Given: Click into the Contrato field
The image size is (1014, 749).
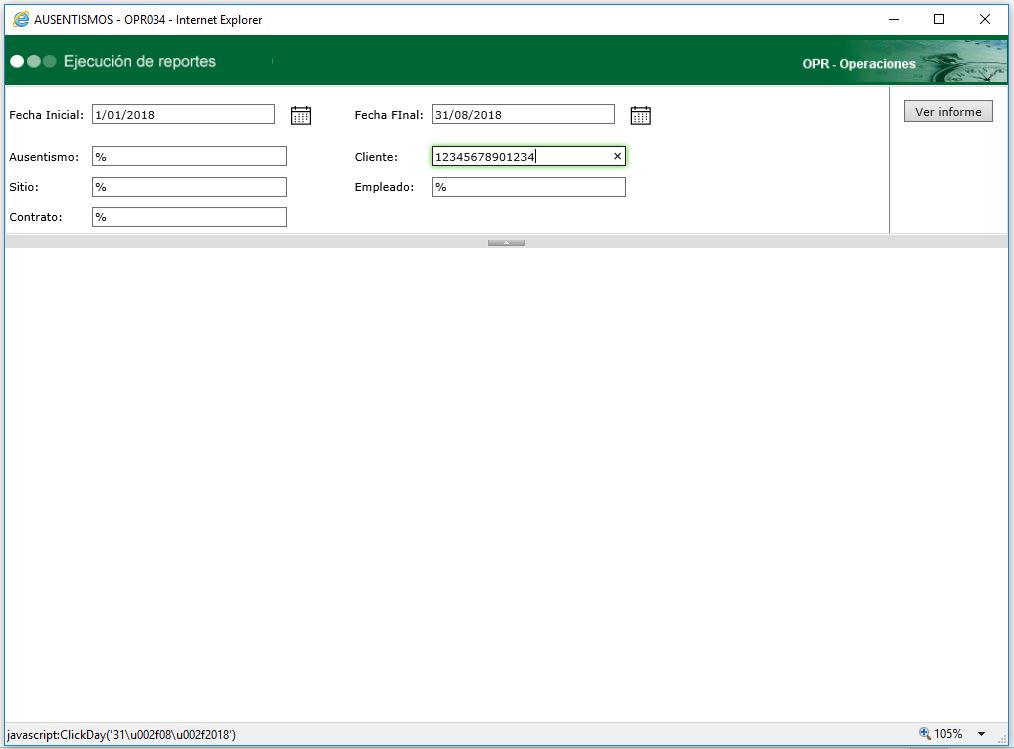Looking at the screenshot, I should coord(189,217).
